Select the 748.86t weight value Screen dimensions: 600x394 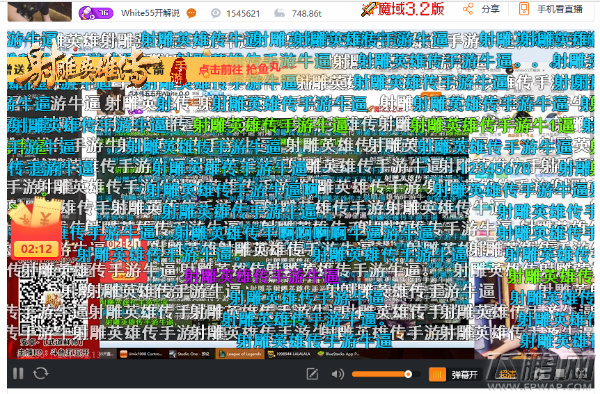(x=307, y=14)
